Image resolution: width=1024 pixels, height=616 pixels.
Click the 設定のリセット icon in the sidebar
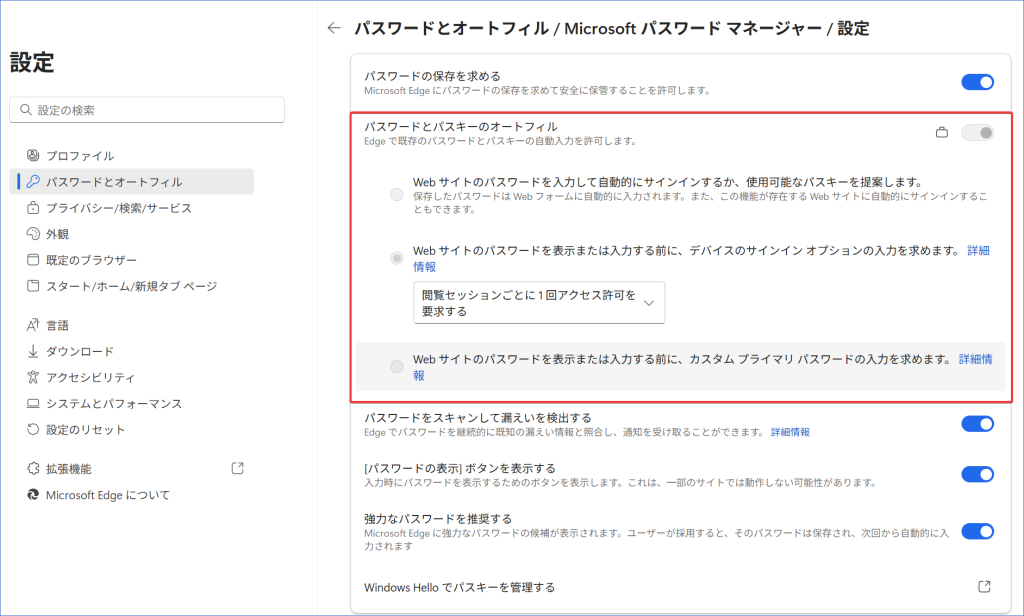(x=33, y=429)
